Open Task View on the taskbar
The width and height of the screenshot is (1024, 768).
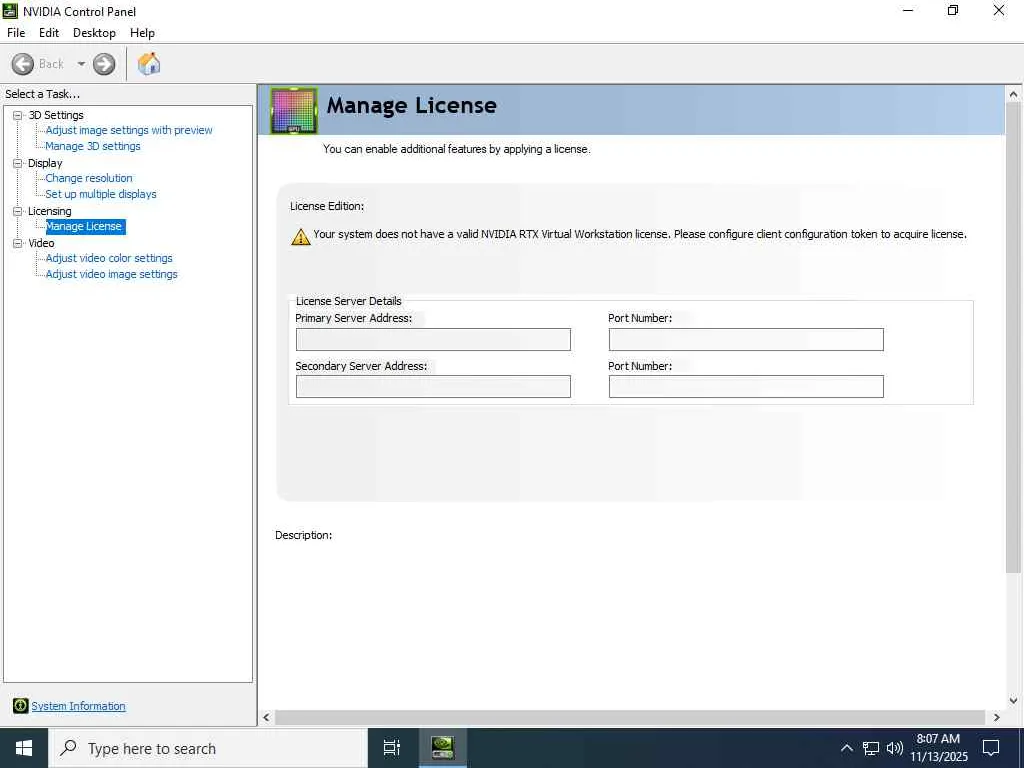[x=391, y=748]
